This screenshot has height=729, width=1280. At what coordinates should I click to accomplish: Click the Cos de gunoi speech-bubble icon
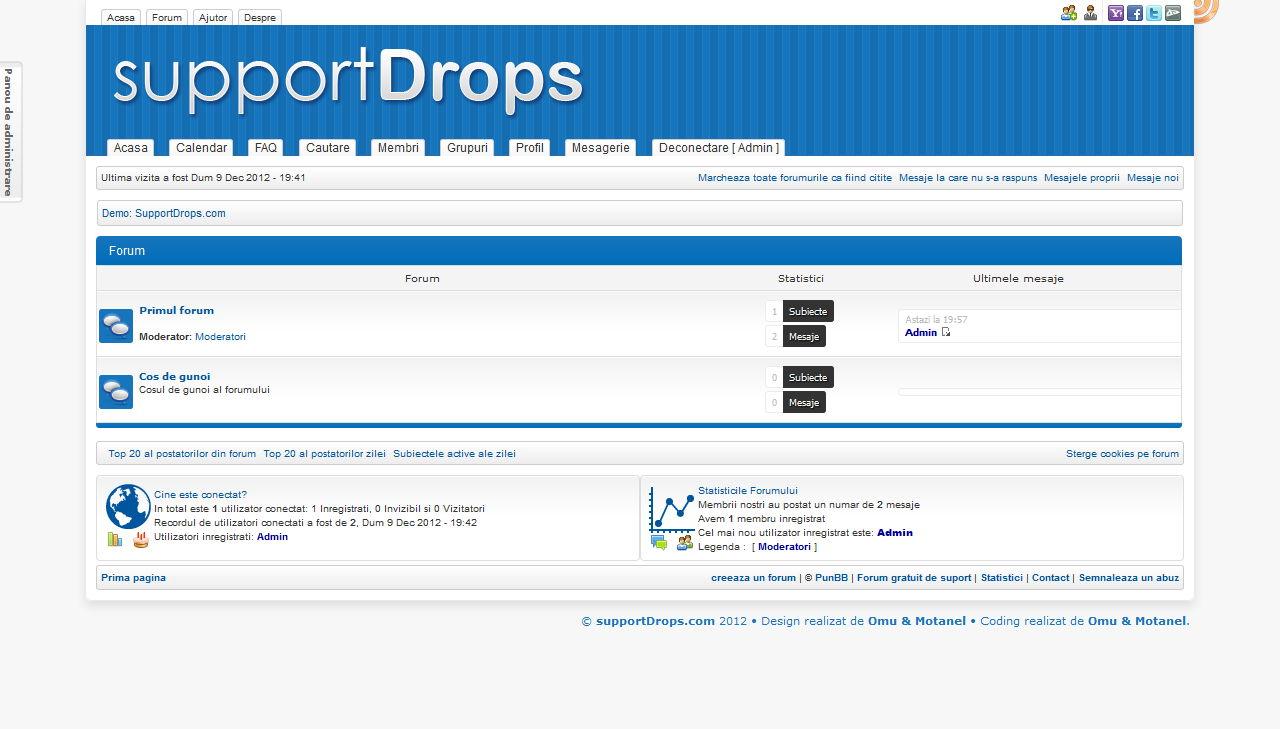pos(116,392)
